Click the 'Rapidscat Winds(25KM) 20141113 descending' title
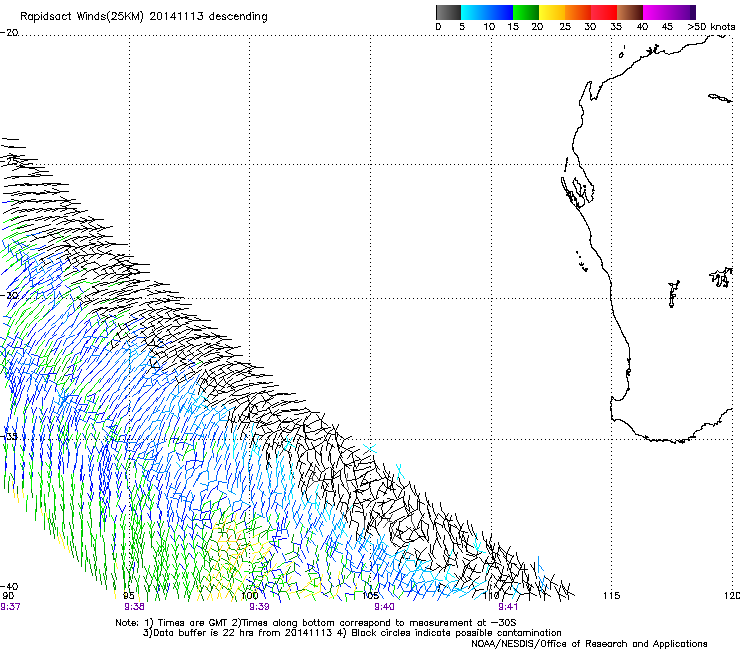This screenshot has height=650, width=740. click(144, 17)
